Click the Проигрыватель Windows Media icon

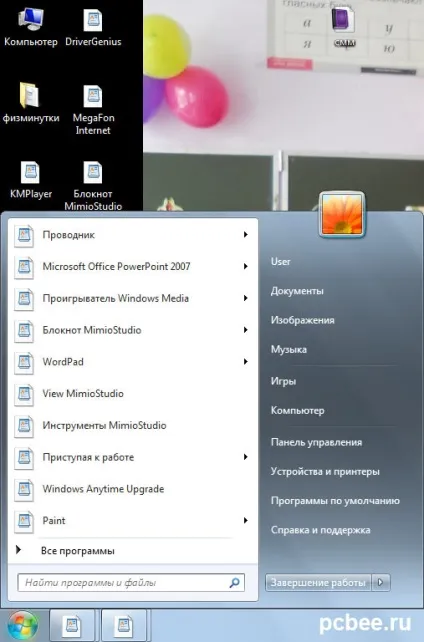24,299
